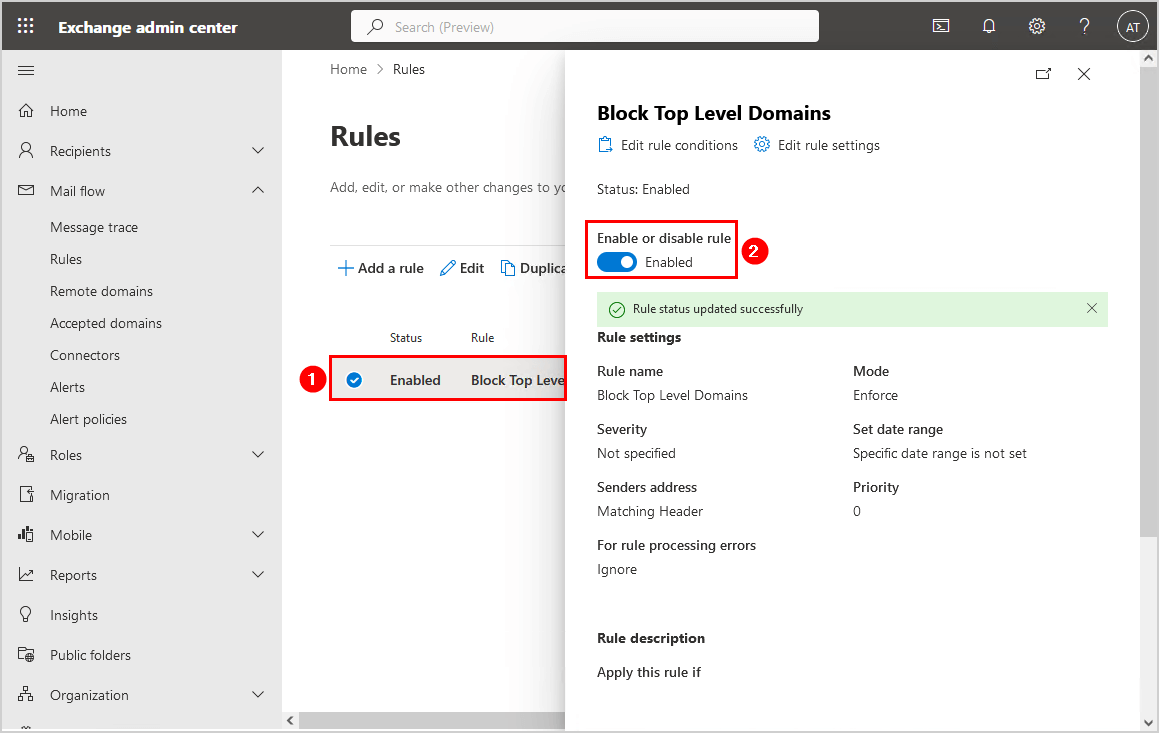Toggle the Enable or disable rule switch
1159x733 pixels.
[x=617, y=262]
